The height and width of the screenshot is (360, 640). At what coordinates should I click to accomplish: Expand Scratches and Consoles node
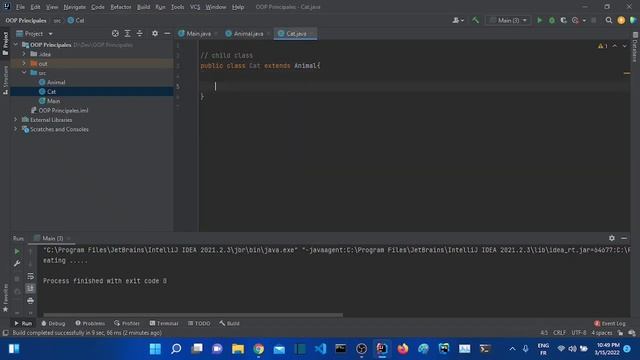point(16,129)
